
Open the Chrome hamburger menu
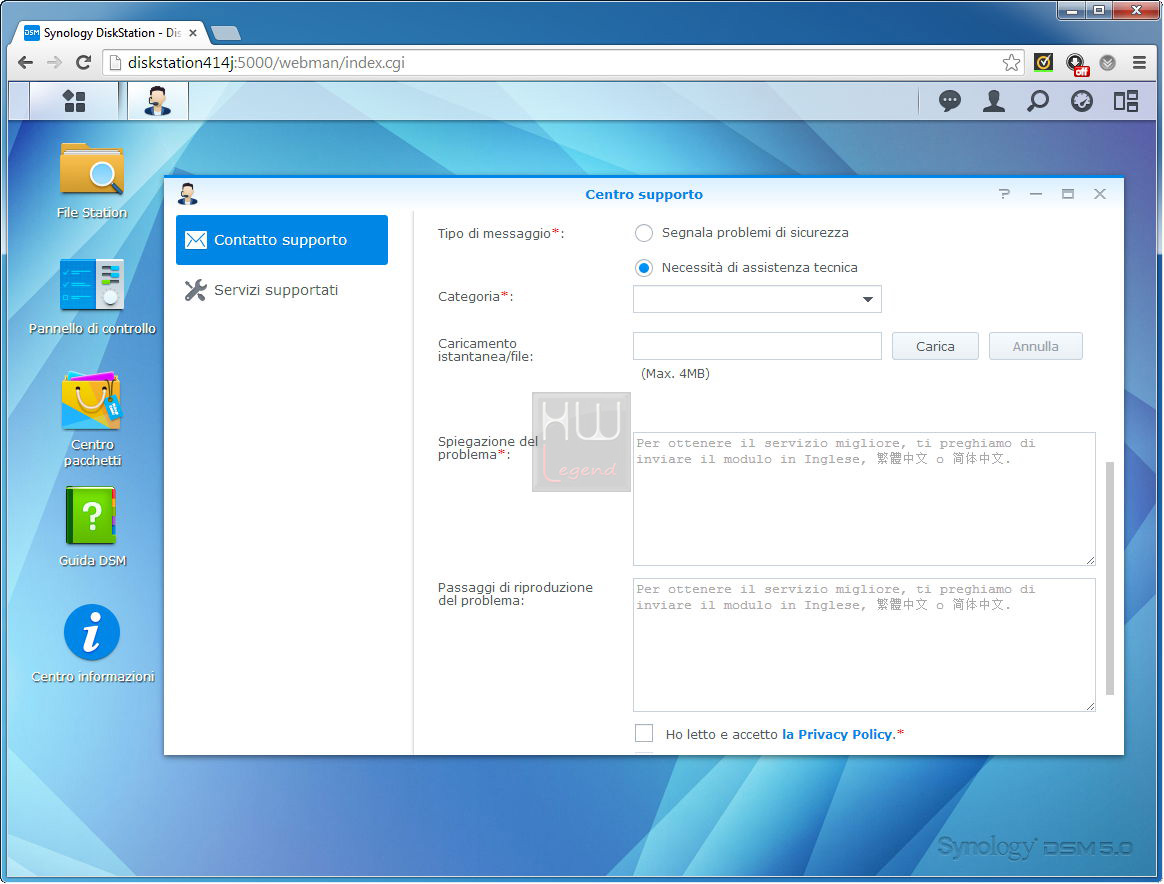click(1140, 62)
